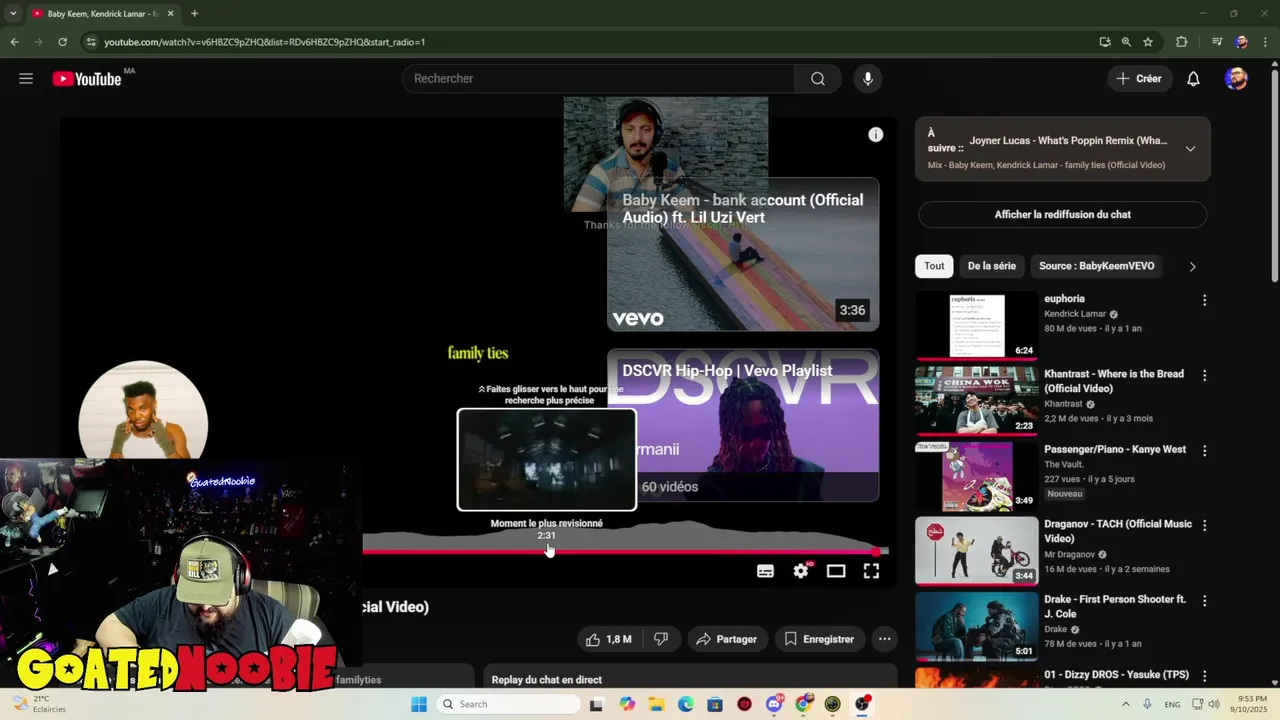The width and height of the screenshot is (1280, 720).
Task: Like the video (1,8 M)
Action: [609, 639]
